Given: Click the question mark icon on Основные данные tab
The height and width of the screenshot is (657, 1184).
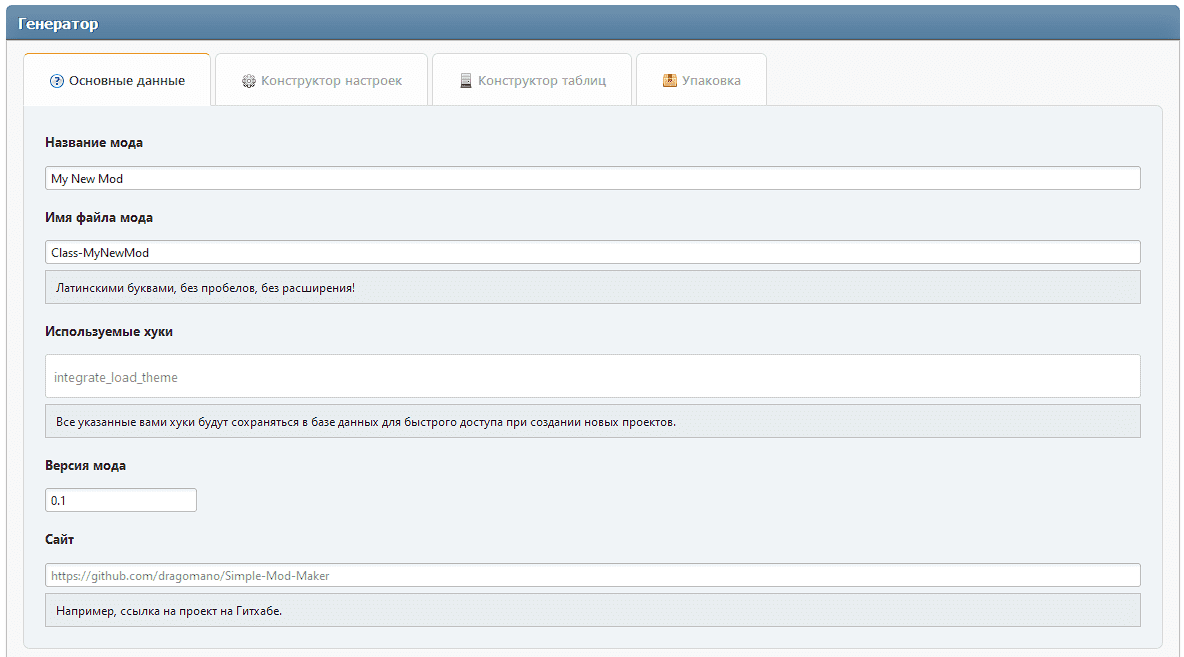Looking at the screenshot, I should [57, 81].
